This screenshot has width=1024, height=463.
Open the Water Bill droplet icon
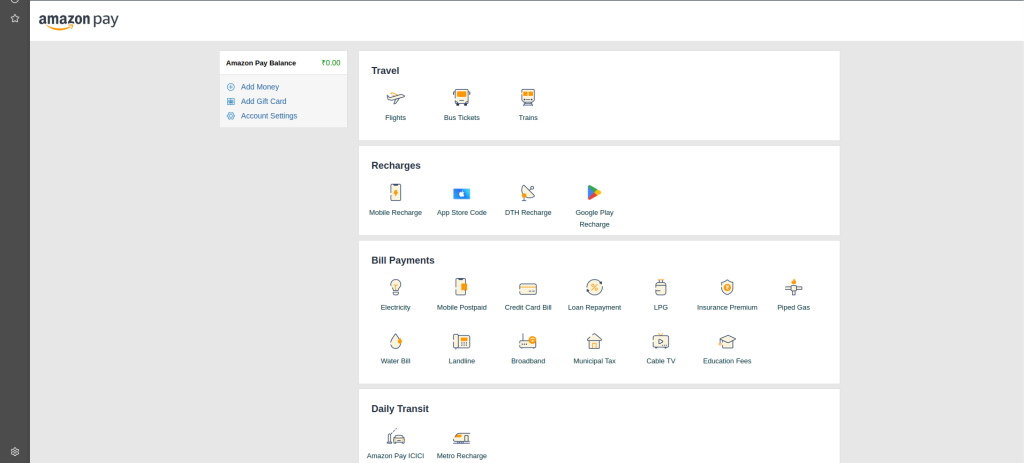pyautogui.click(x=395, y=341)
